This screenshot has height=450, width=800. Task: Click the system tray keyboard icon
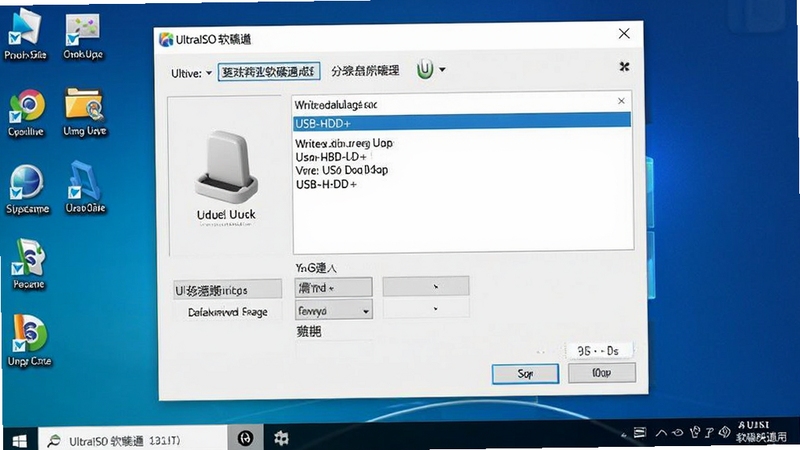click(x=640, y=433)
